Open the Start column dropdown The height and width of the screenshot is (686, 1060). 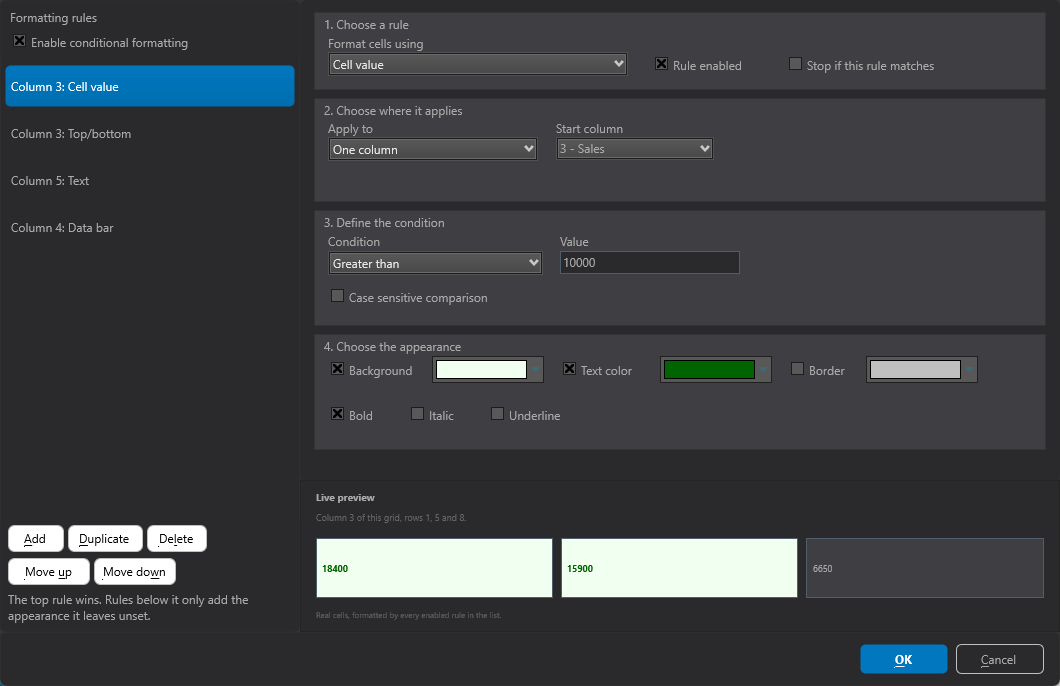(x=634, y=149)
